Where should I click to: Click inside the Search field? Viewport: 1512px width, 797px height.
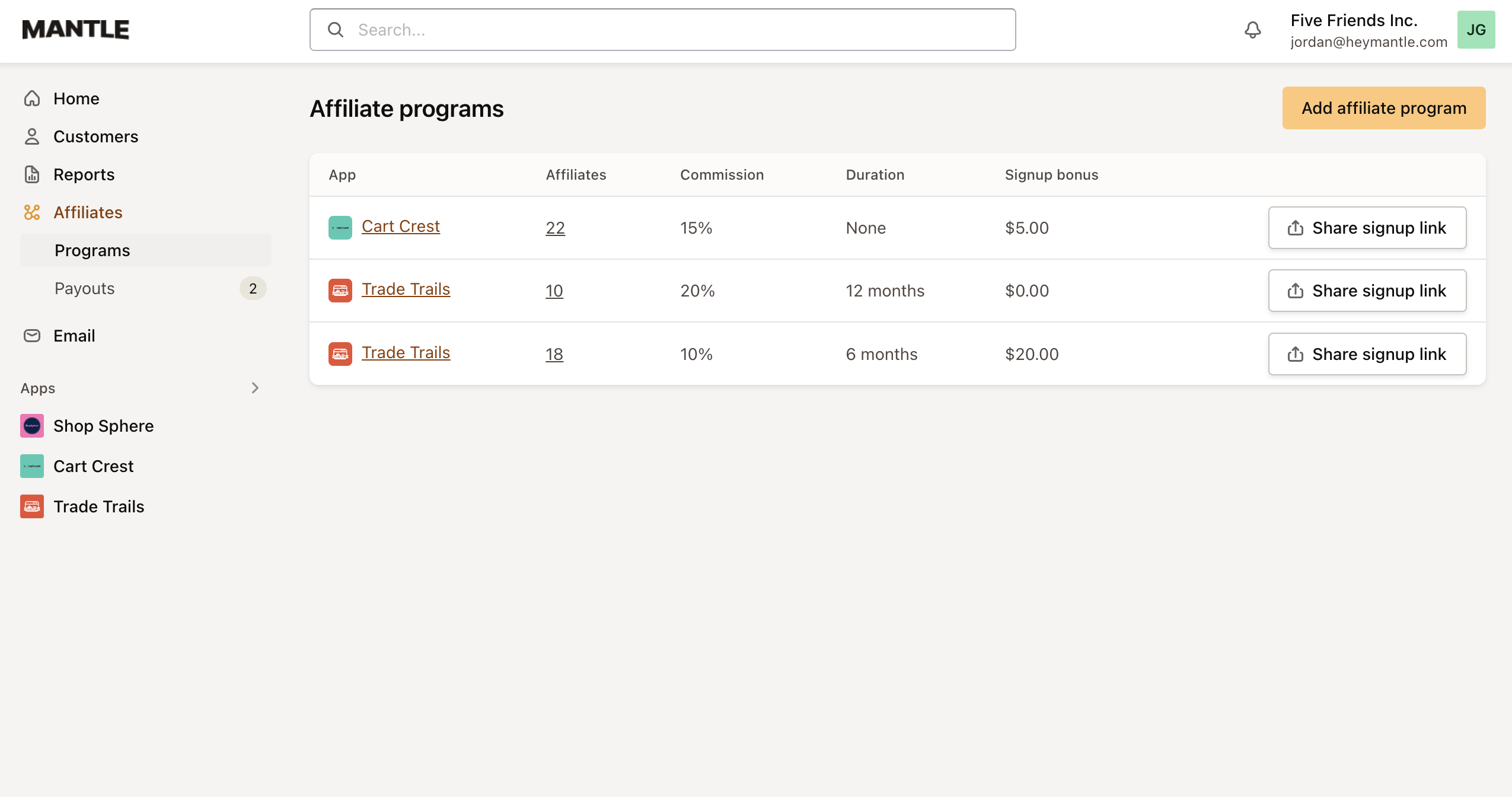point(652,29)
